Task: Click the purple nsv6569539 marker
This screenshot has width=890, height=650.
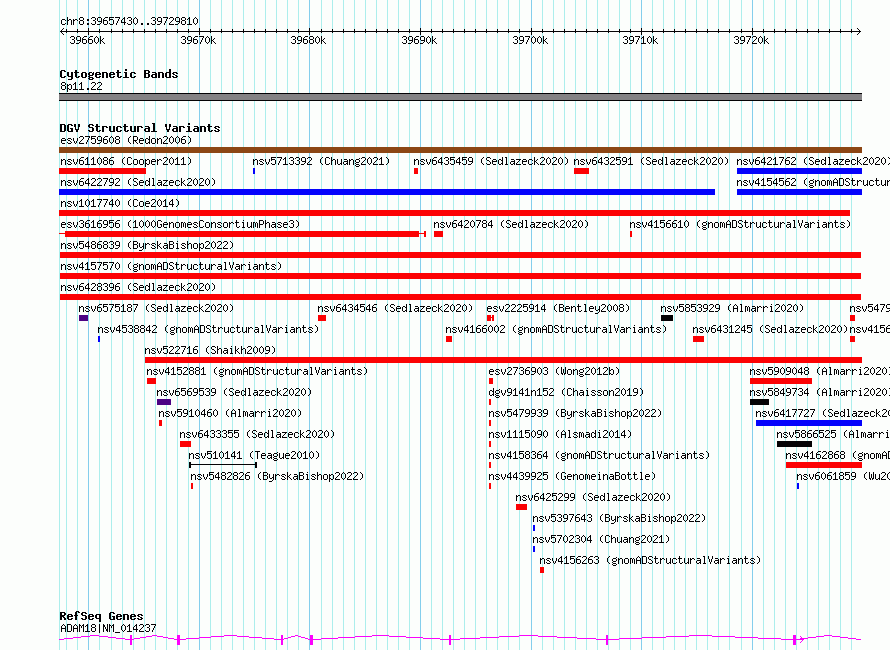Action: point(164,402)
